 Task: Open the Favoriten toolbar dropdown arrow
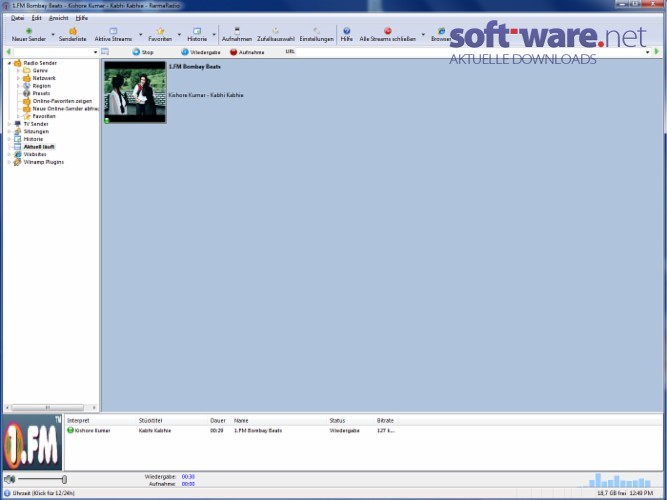[179, 34]
